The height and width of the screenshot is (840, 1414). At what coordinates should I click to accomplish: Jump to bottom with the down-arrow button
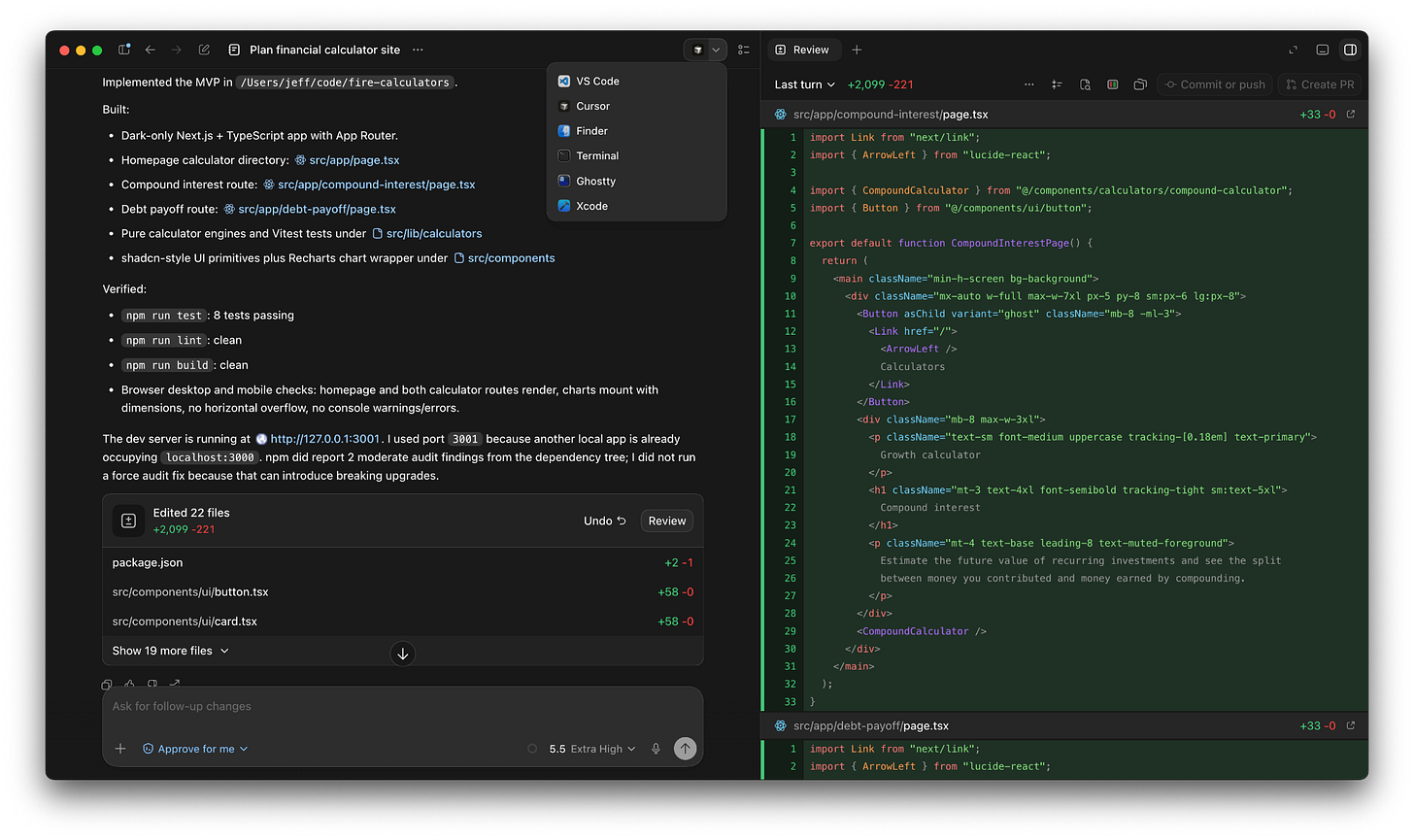click(402, 654)
